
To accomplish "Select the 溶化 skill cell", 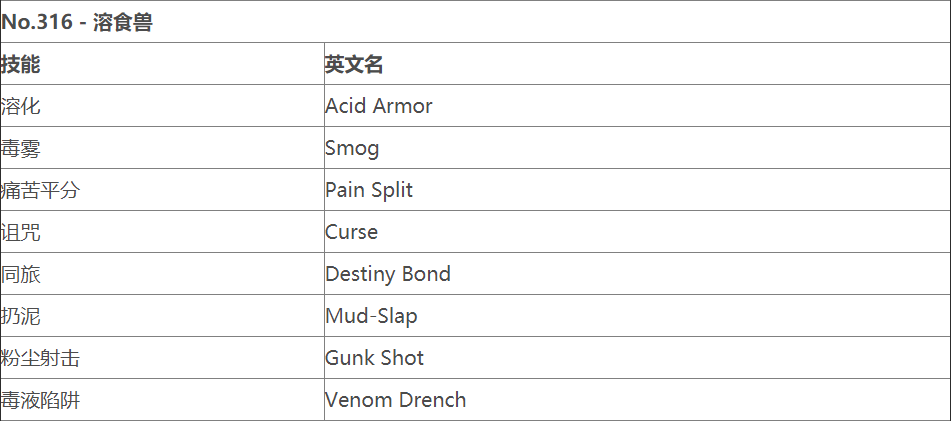I will point(21,106).
